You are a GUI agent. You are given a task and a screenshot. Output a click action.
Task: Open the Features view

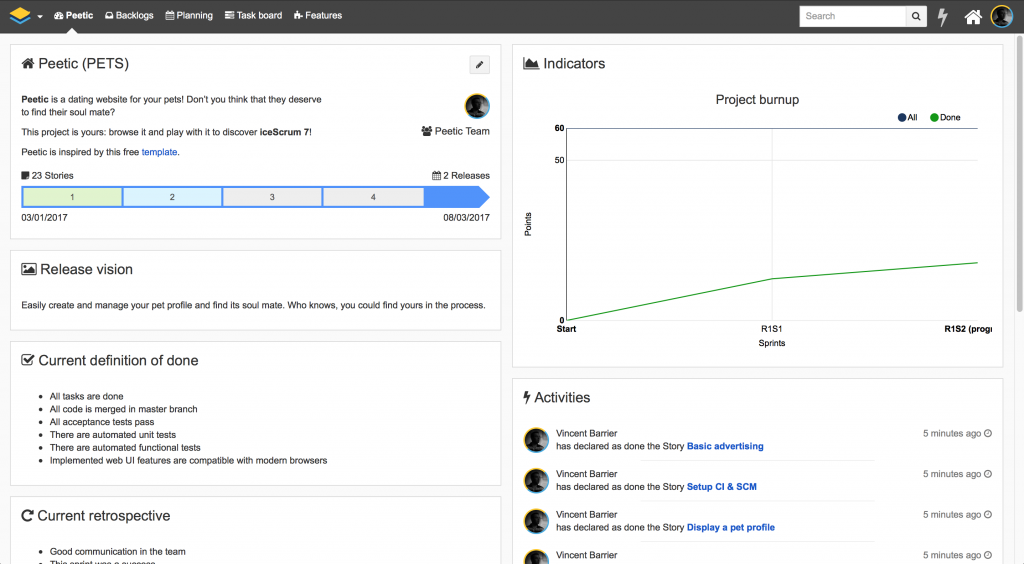[x=318, y=16]
